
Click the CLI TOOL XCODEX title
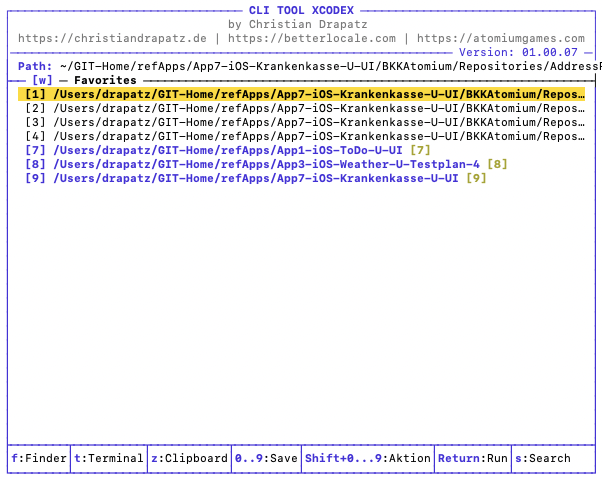coord(301,10)
